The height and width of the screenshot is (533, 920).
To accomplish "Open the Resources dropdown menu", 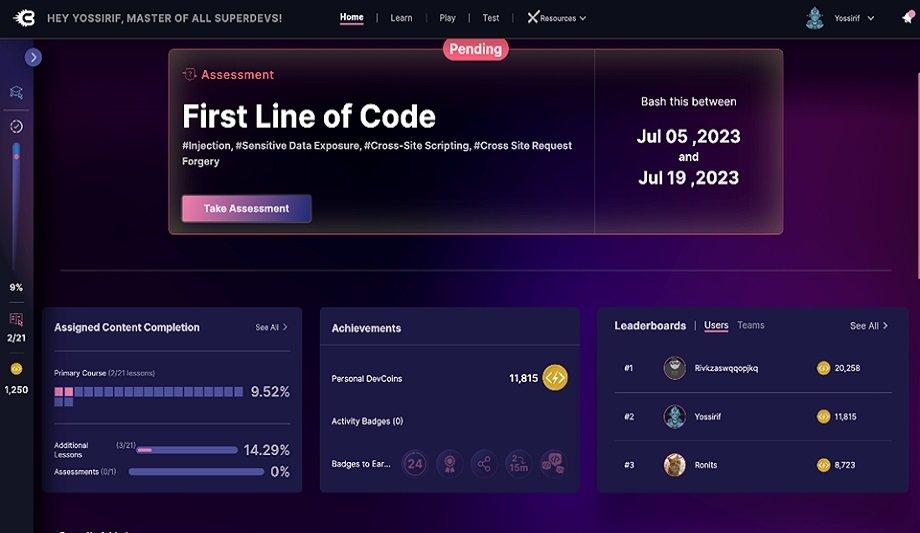I will coord(557,18).
